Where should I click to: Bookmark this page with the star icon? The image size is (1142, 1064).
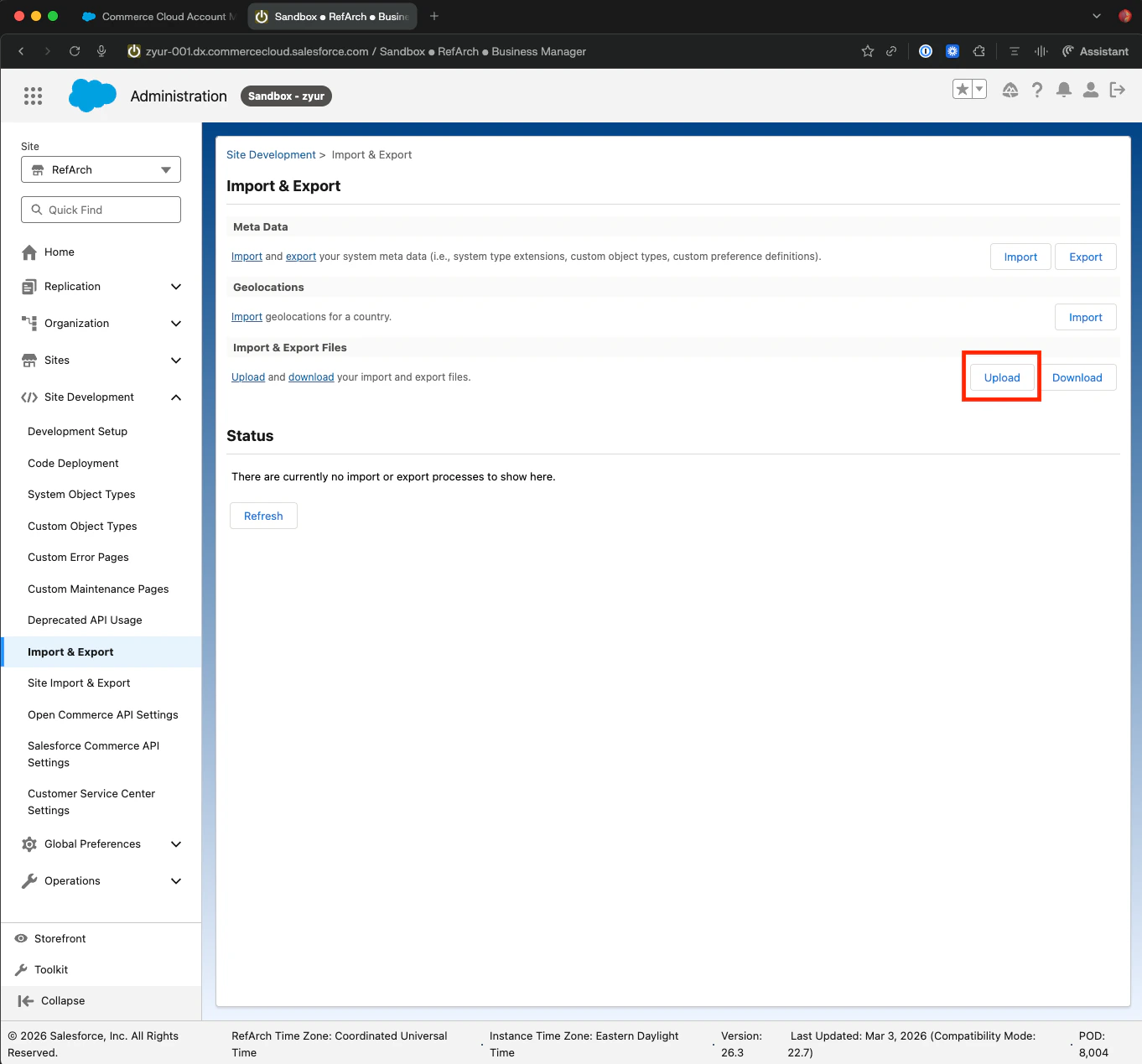click(868, 51)
